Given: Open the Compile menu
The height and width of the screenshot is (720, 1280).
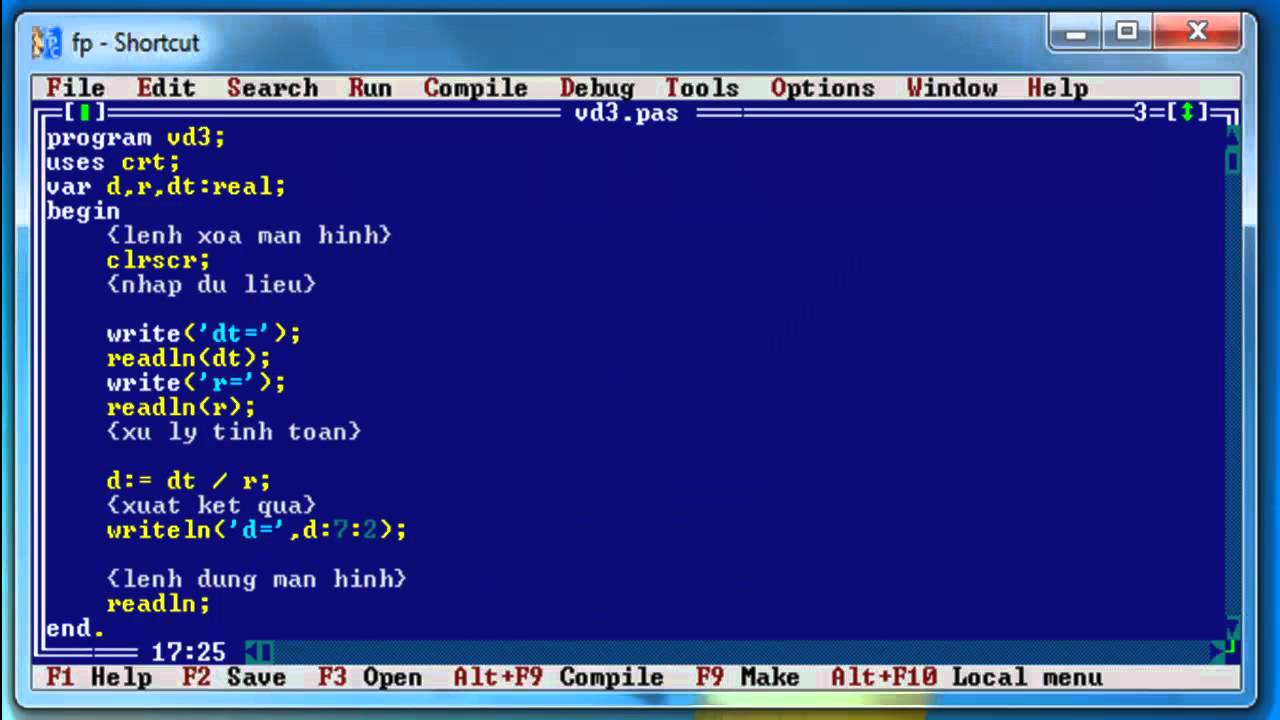Looking at the screenshot, I should tap(475, 88).
